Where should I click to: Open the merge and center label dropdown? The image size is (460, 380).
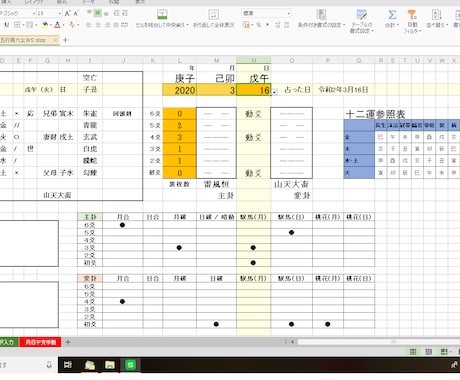(162, 25)
